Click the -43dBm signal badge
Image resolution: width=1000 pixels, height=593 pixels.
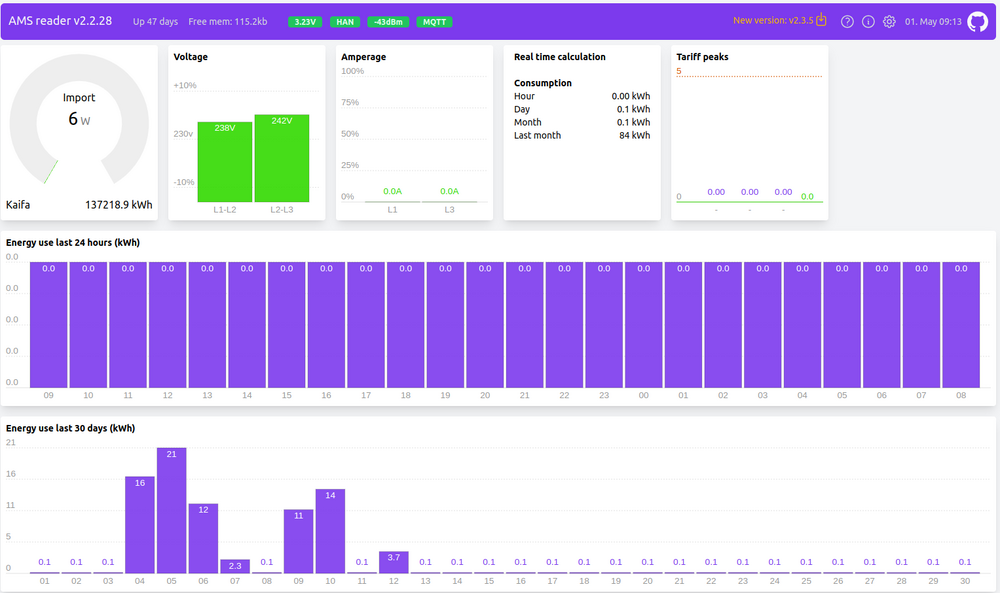click(387, 21)
